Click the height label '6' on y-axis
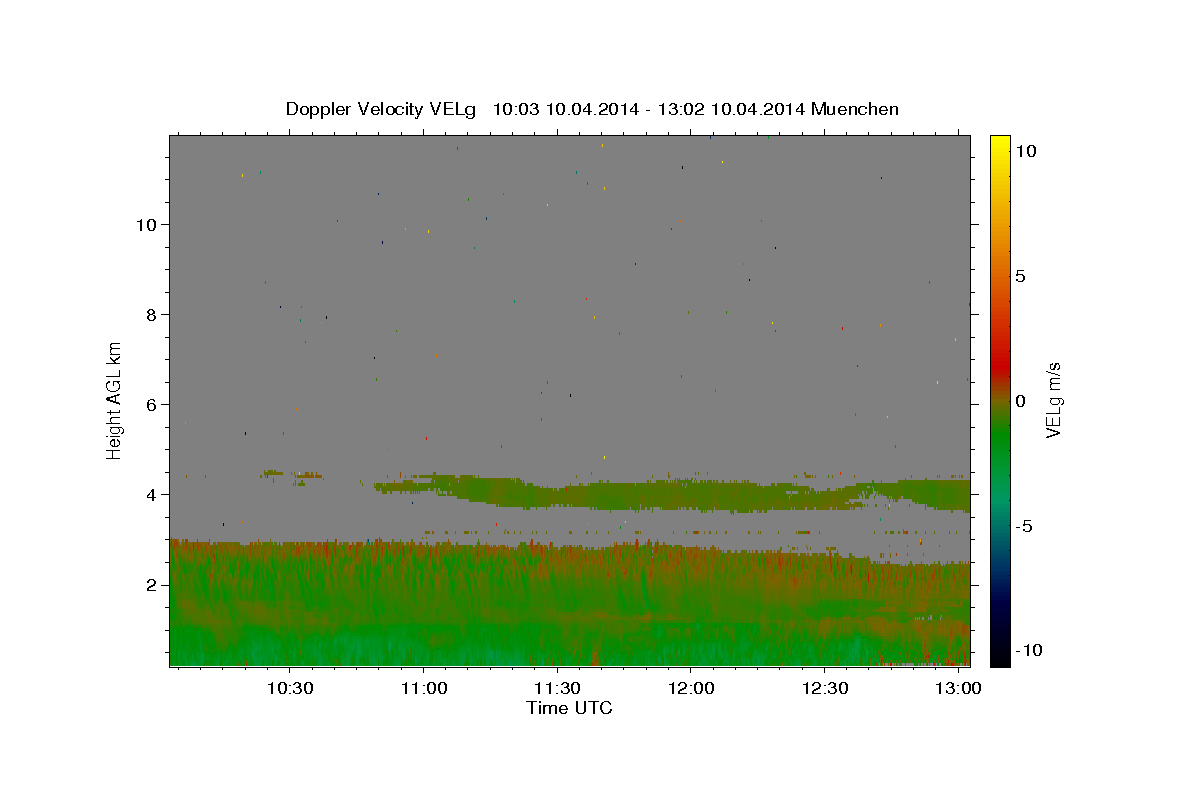The image size is (1200, 800). [151, 404]
